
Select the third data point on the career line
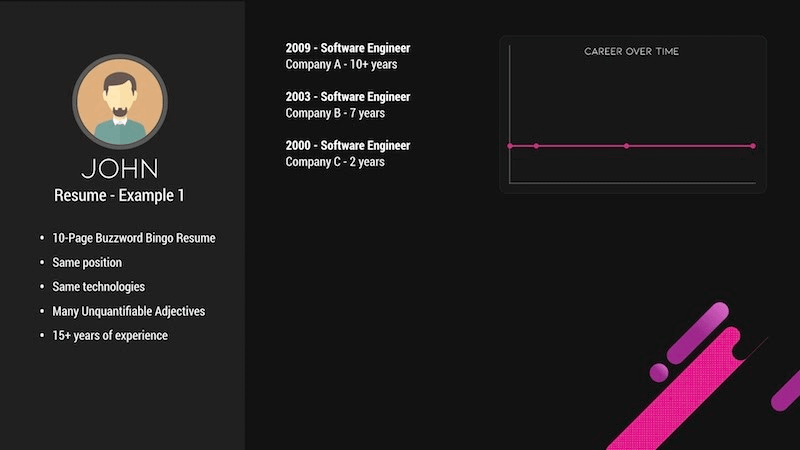[x=627, y=146]
